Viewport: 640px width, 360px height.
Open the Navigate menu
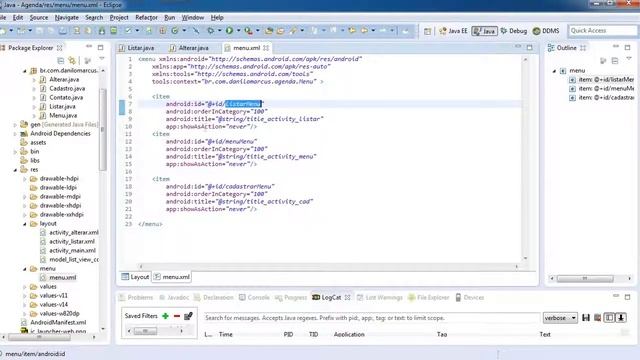67,18
